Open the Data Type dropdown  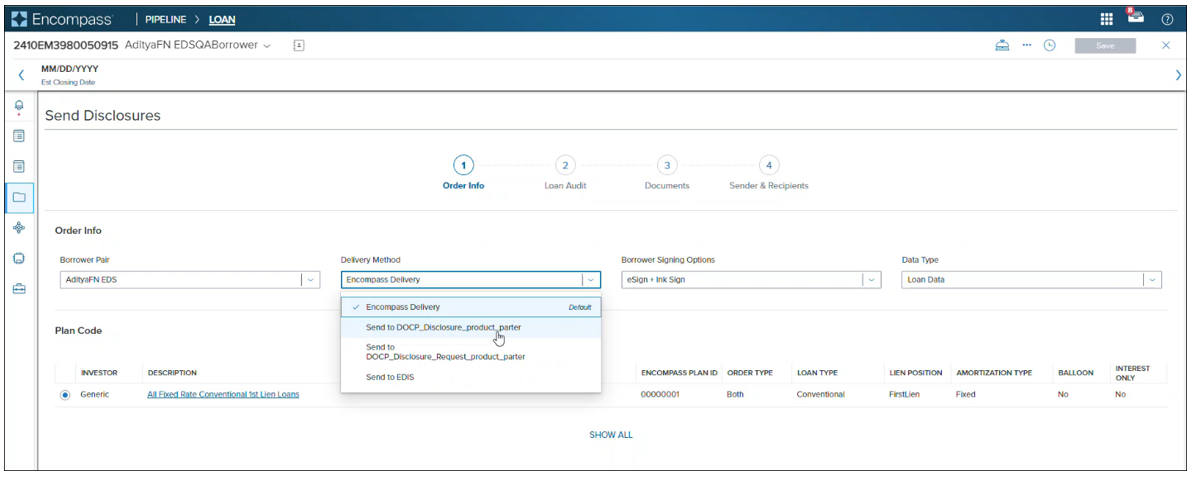click(1152, 280)
